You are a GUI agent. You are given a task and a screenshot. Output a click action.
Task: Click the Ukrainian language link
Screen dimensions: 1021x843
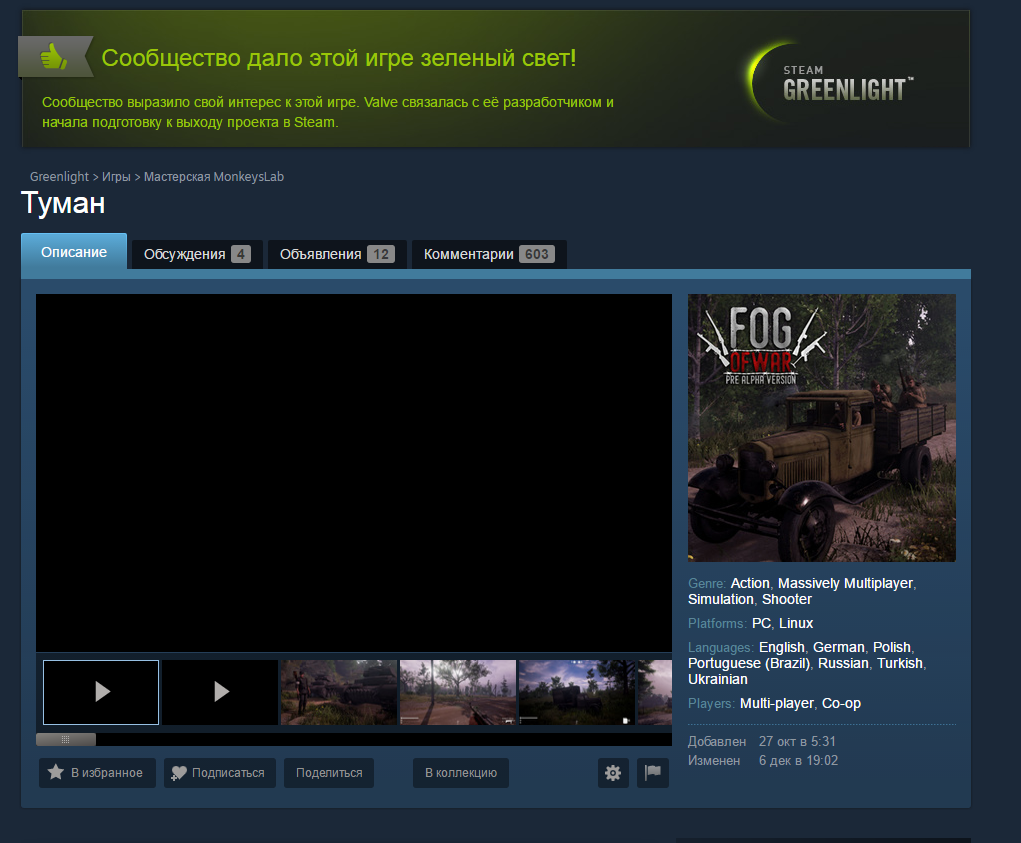tap(718, 680)
